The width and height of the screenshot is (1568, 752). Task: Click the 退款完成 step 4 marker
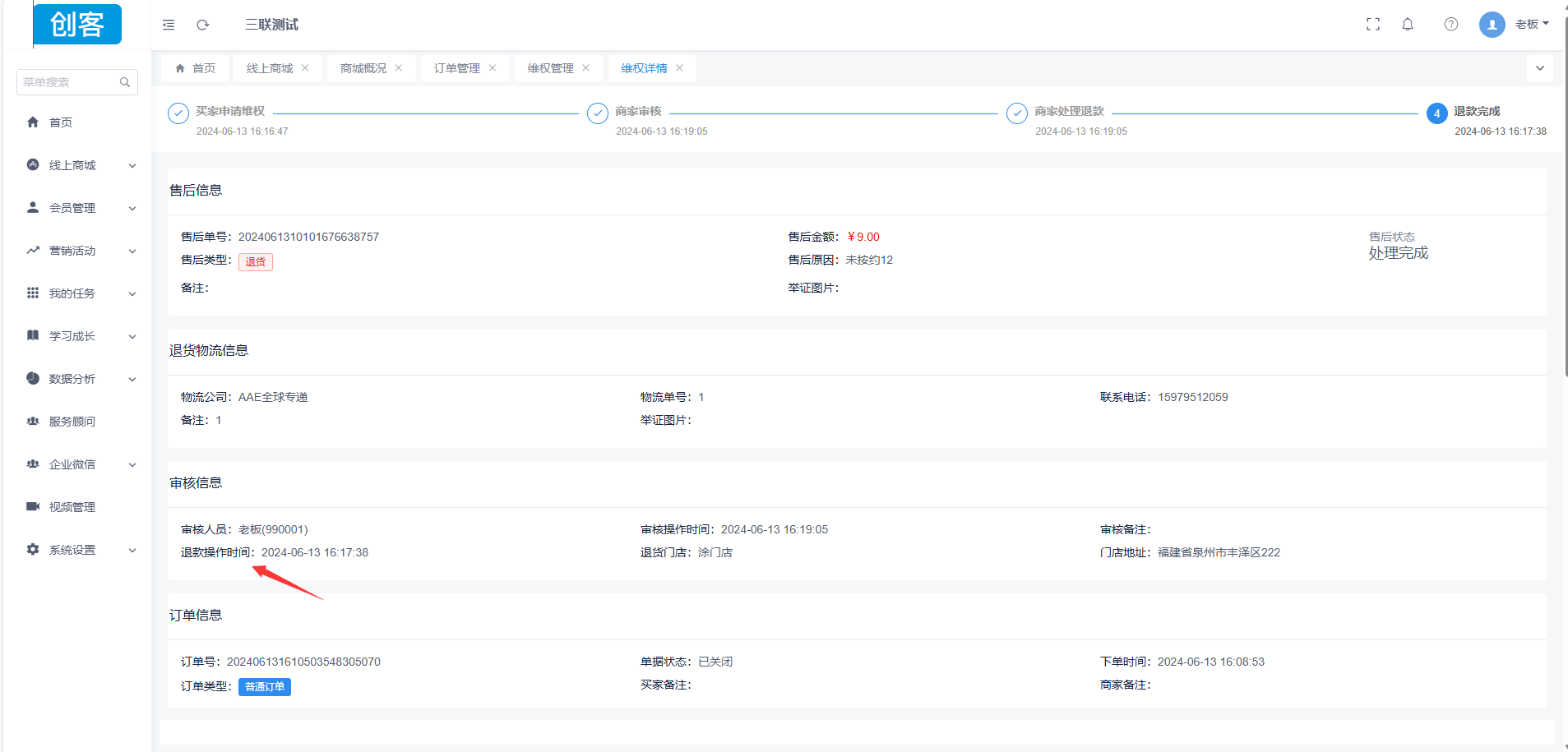pos(1436,113)
